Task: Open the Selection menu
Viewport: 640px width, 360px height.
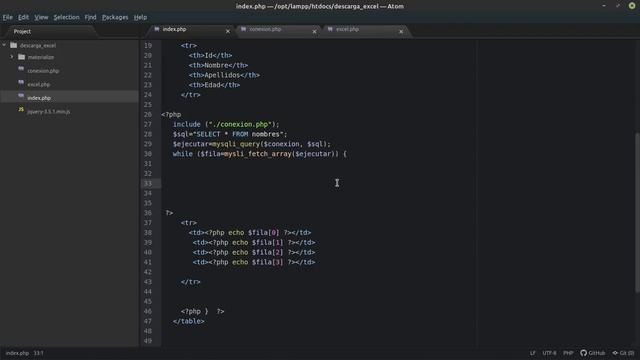Action: [x=66, y=17]
